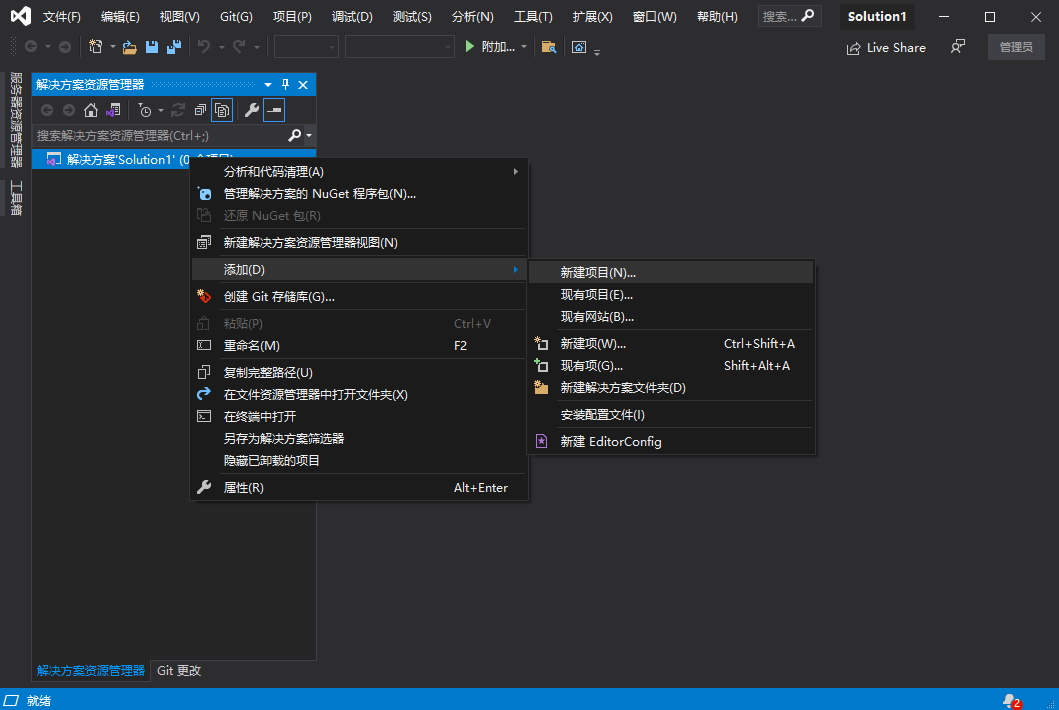Click the Pending Changes Filter clock icon

[145, 110]
